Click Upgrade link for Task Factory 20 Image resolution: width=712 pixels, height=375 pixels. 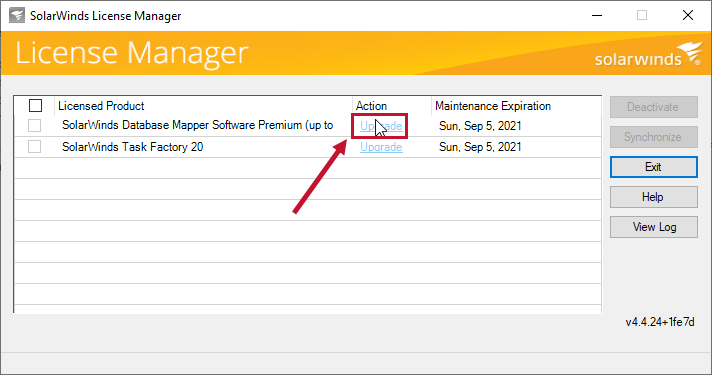(x=381, y=147)
